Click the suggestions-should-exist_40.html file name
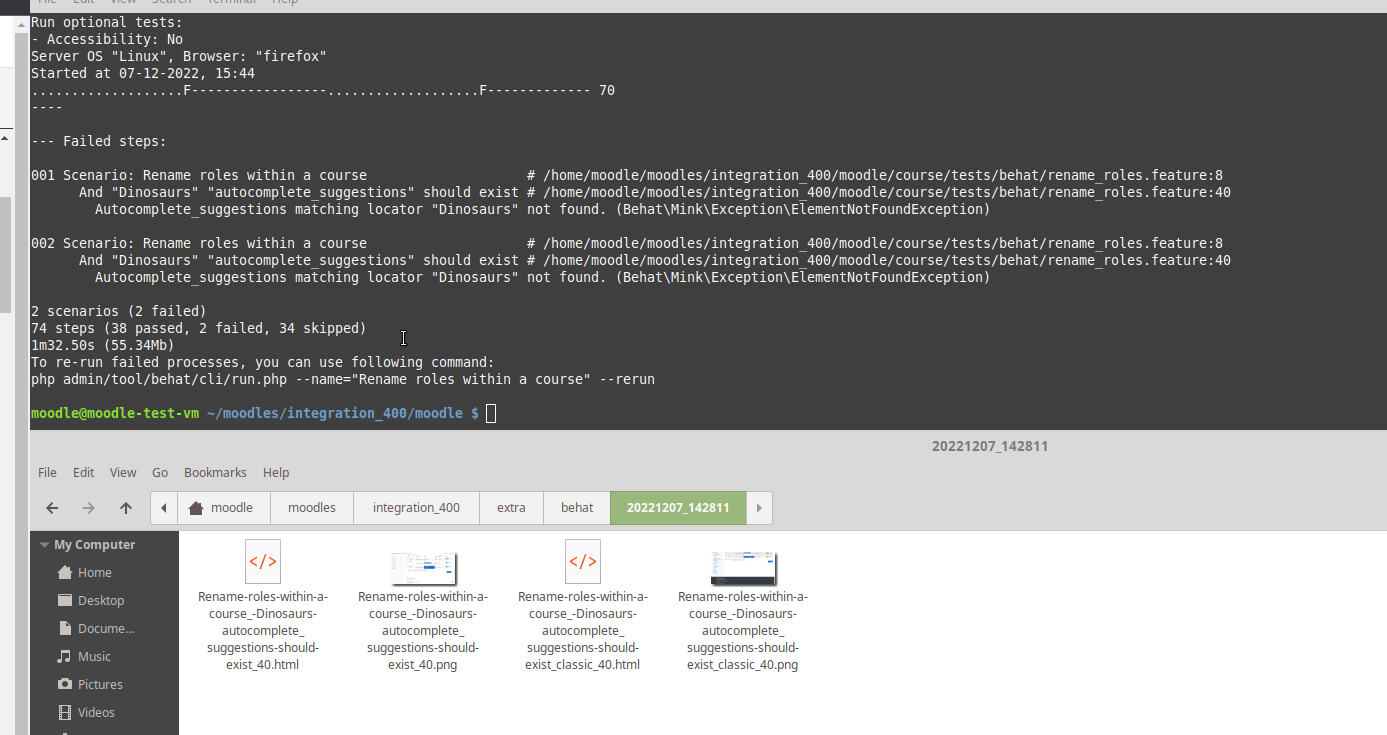The image size is (1387, 735). (263, 630)
